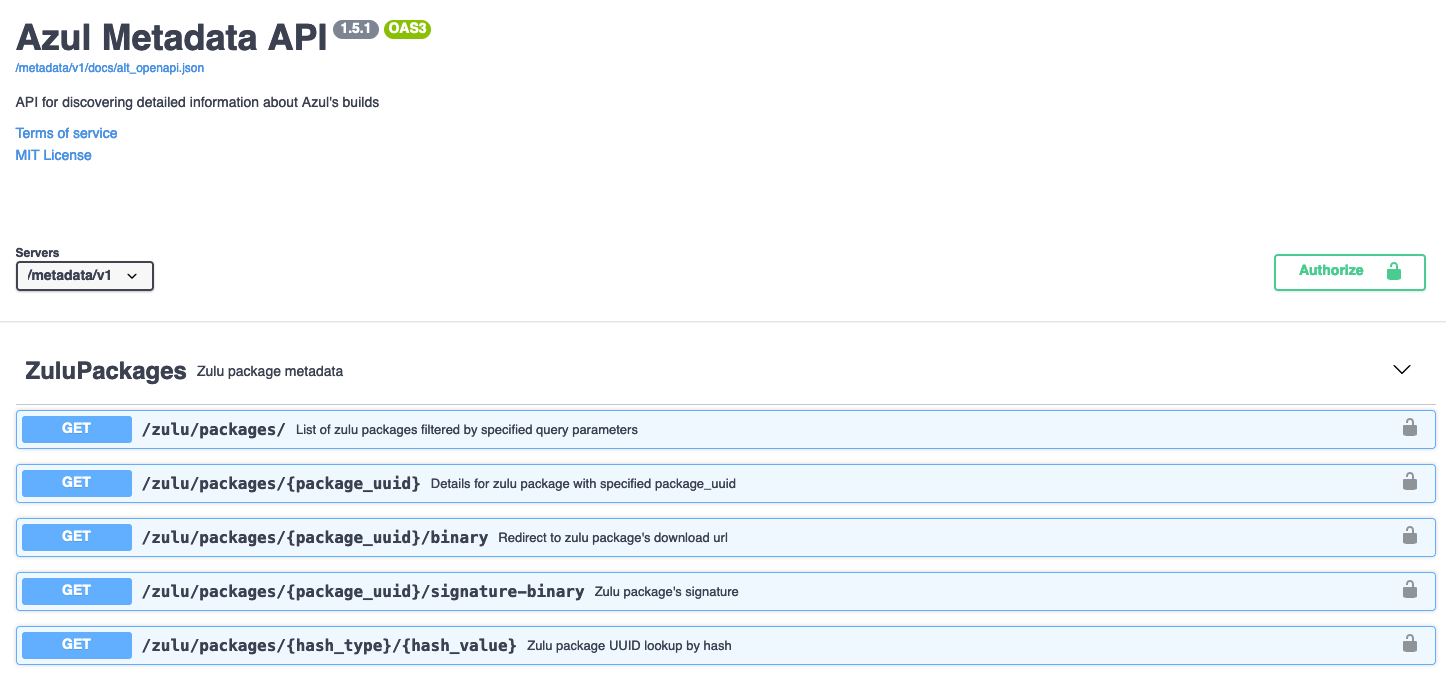Click the padlock icon inside the Authorize button

point(1394,271)
